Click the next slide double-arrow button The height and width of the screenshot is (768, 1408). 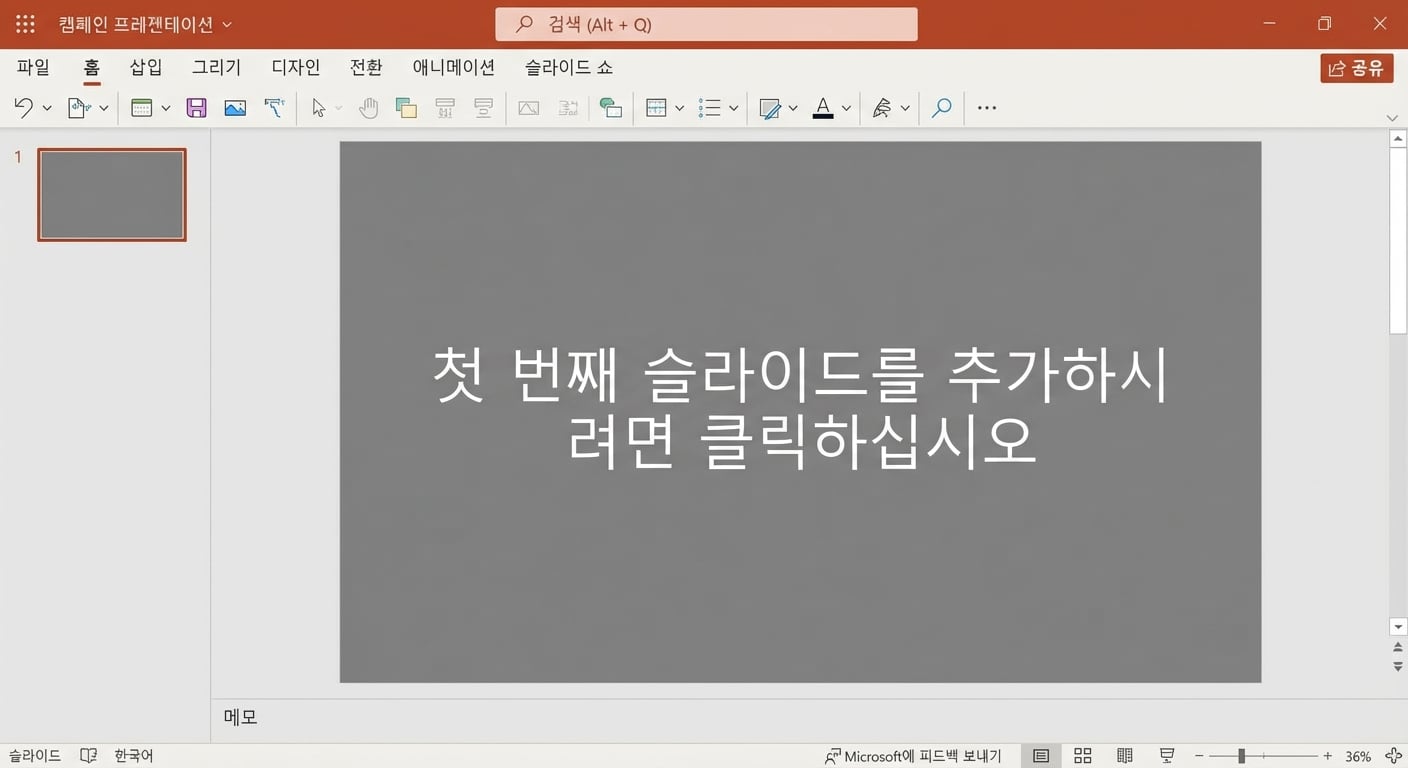[1398, 666]
